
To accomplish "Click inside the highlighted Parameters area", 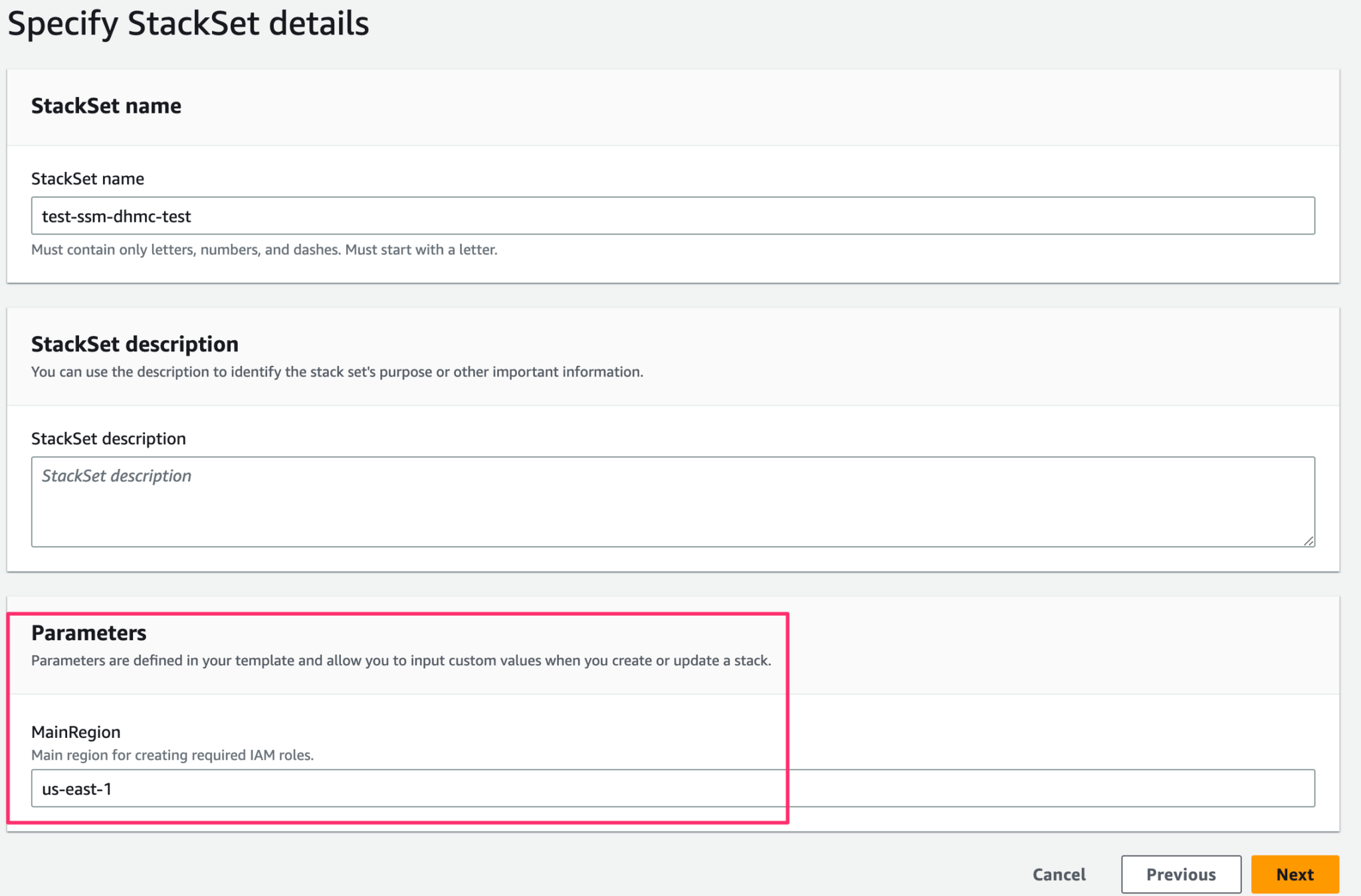I will coord(399,711).
